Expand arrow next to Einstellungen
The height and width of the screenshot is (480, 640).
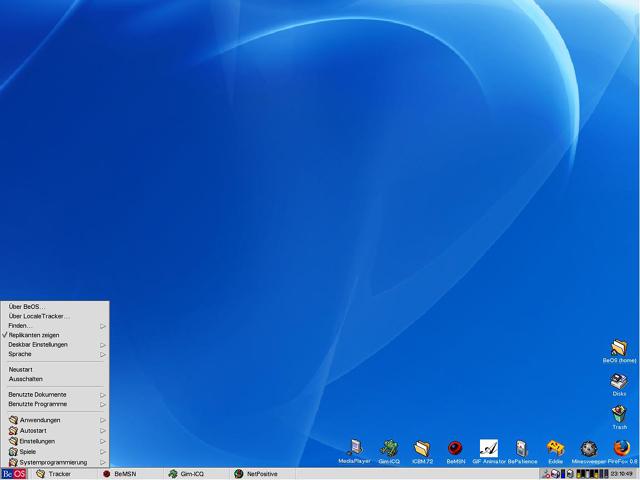[103, 441]
